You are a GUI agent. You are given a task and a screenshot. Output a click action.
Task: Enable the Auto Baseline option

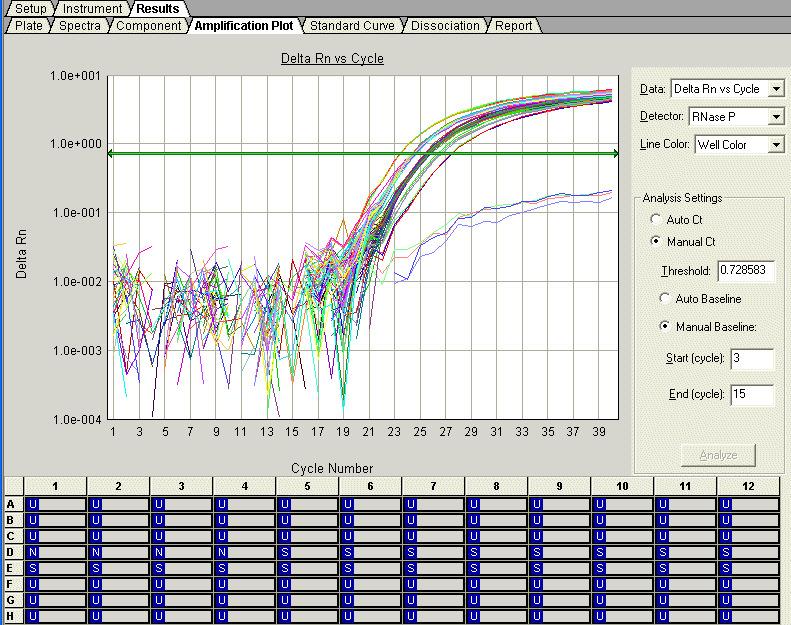click(665, 298)
